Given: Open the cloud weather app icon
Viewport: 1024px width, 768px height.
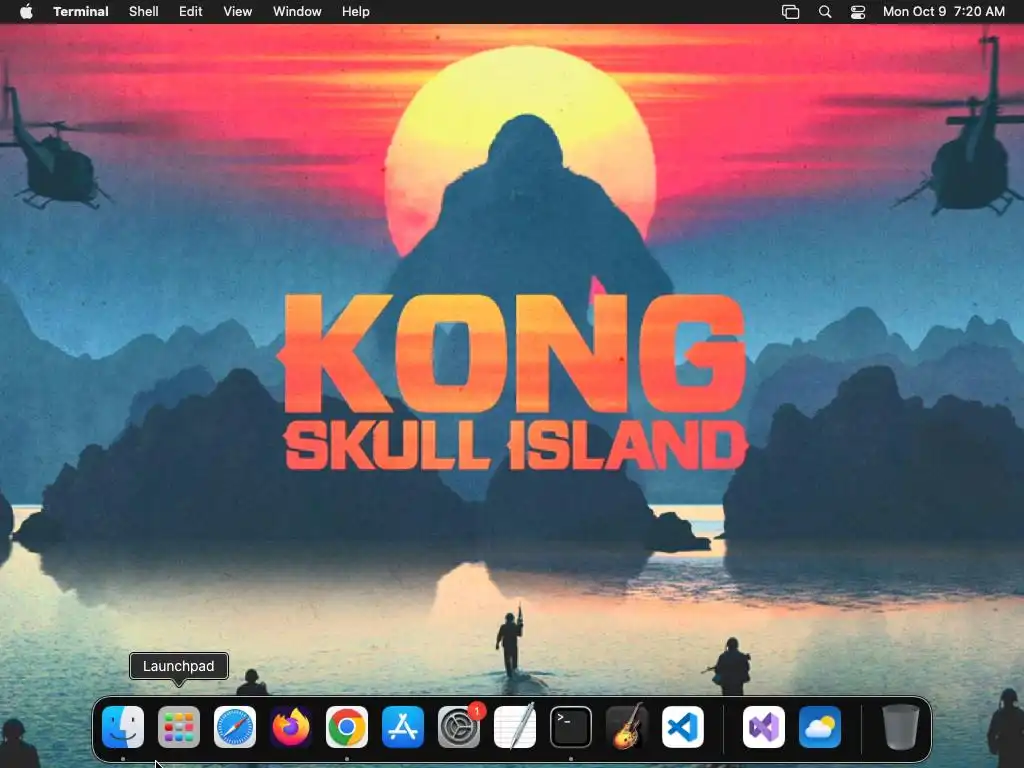Looking at the screenshot, I should [x=820, y=726].
